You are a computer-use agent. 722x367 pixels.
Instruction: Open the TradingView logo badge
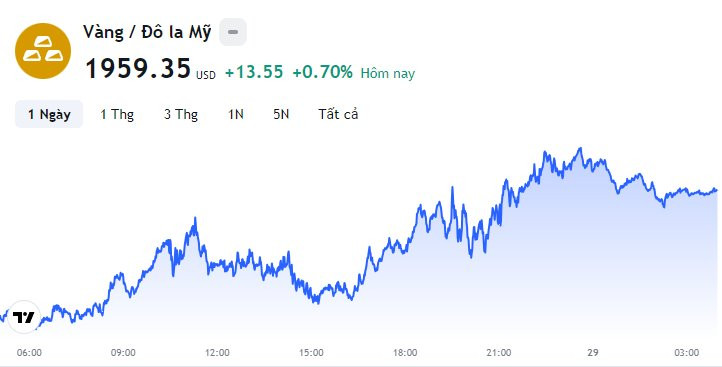point(23,317)
